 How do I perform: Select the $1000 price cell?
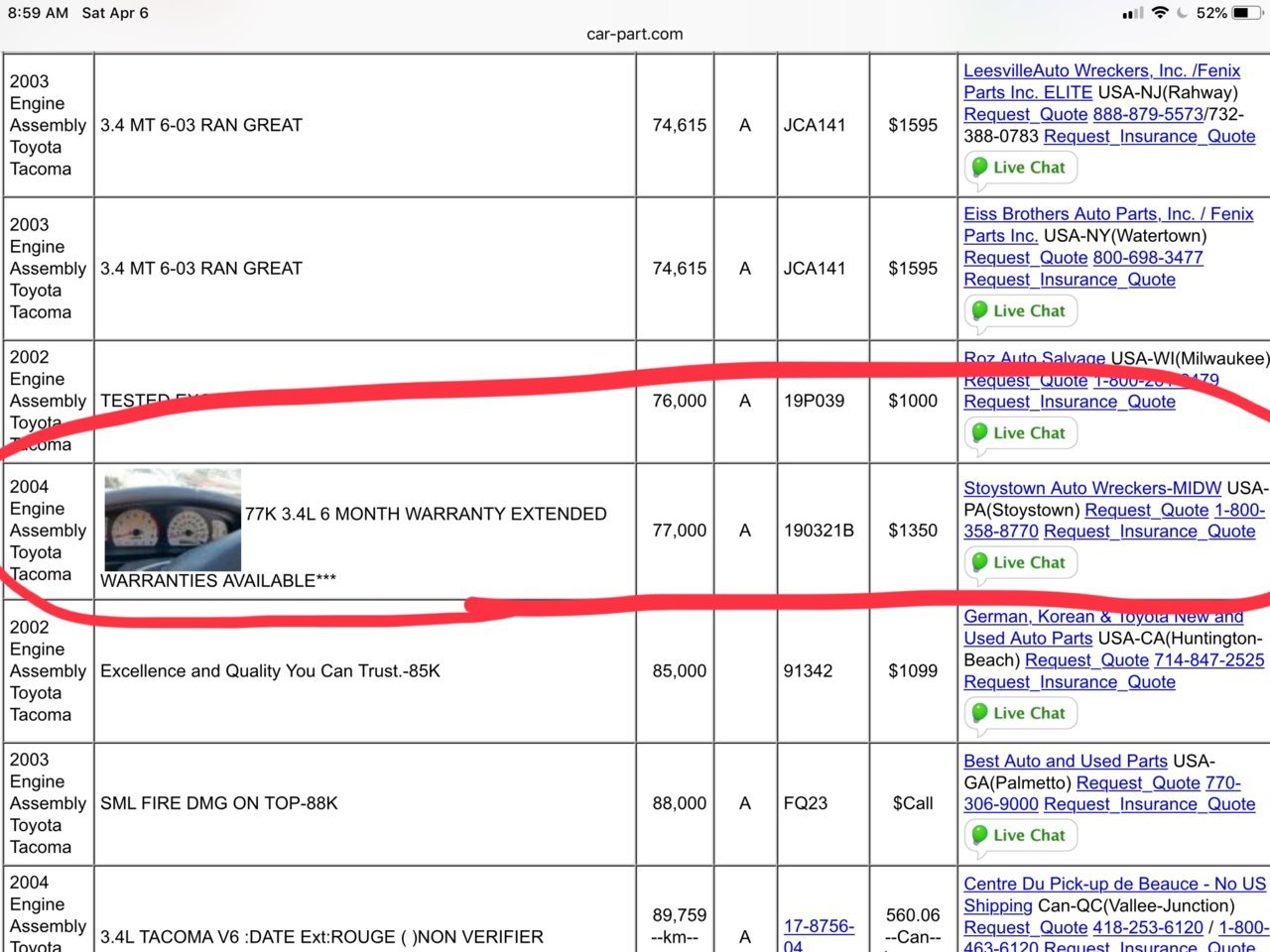tap(913, 401)
